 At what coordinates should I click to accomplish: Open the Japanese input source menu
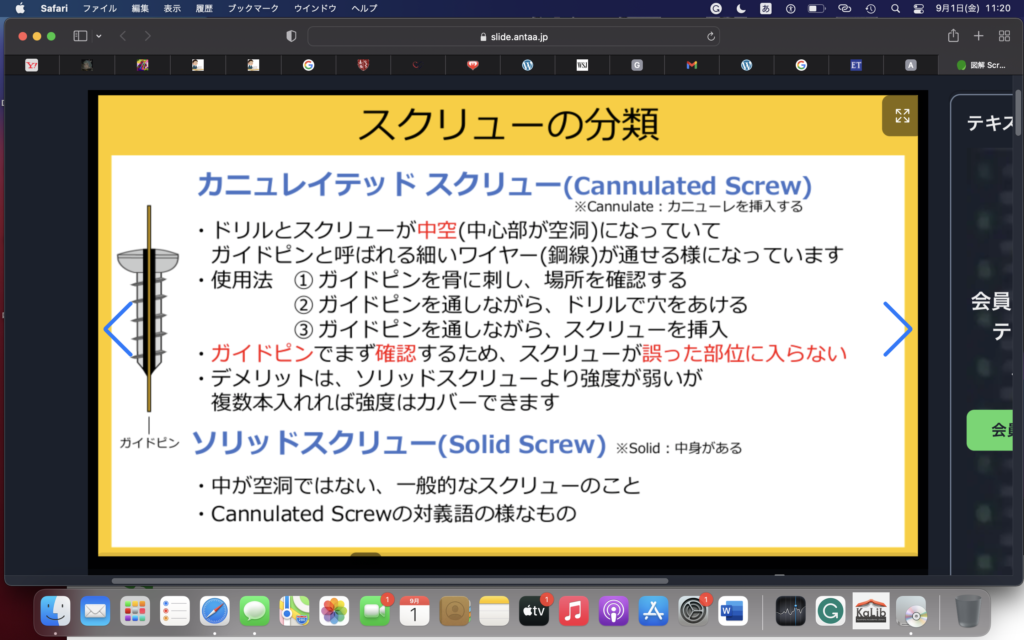[766, 8]
